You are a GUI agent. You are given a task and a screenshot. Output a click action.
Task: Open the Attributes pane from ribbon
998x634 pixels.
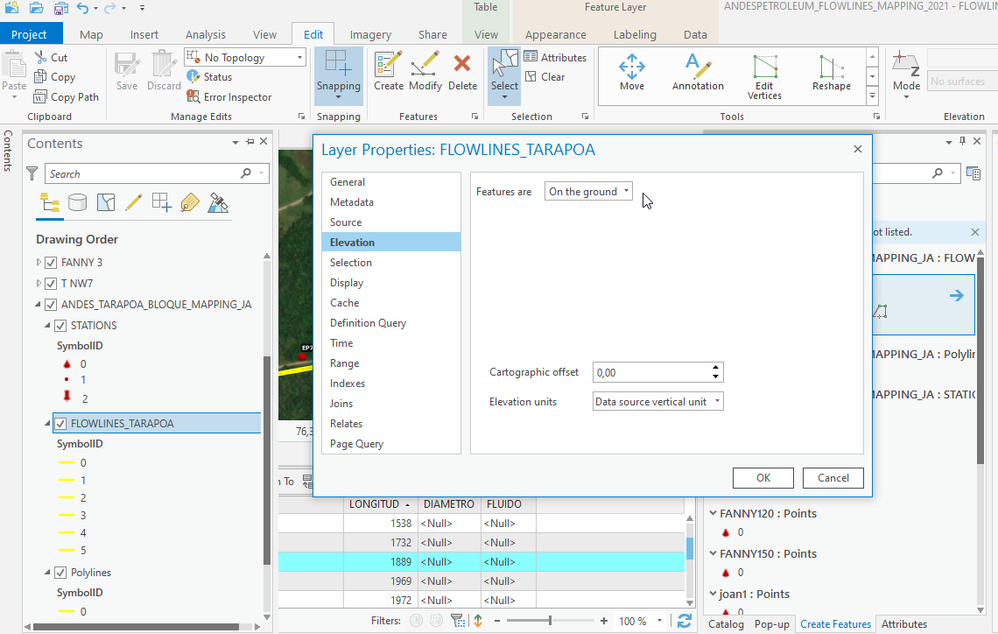coord(555,57)
